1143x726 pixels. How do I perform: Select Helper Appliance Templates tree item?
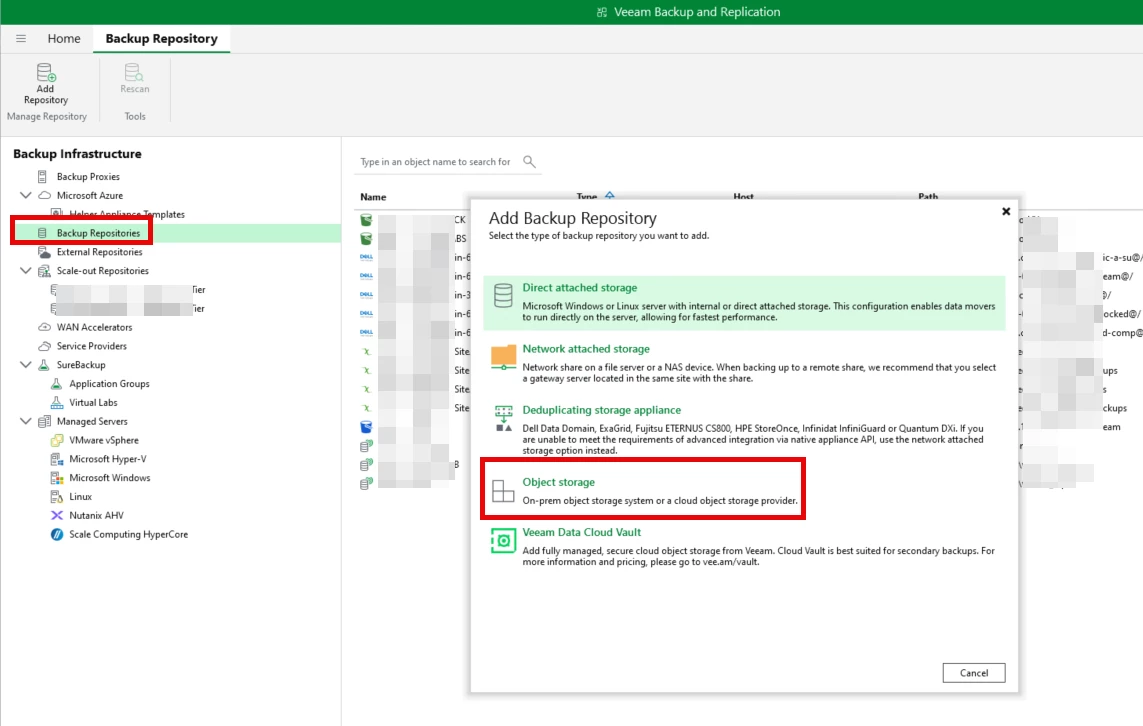(127, 214)
